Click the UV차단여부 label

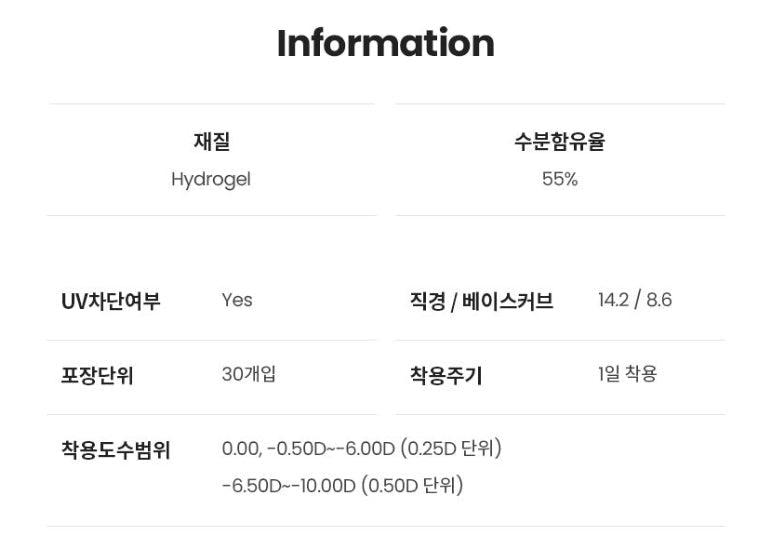click(111, 301)
